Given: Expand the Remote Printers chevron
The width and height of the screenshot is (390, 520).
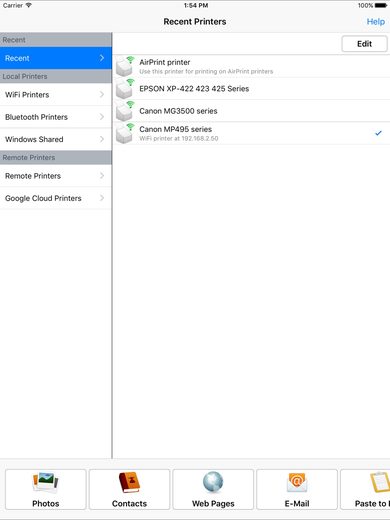Looking at the screenshot, I should click(x=102, y=175).
